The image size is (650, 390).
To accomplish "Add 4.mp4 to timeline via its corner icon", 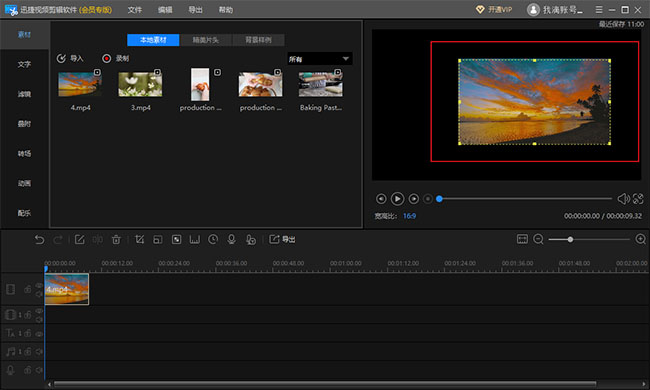I will [97, 72].
